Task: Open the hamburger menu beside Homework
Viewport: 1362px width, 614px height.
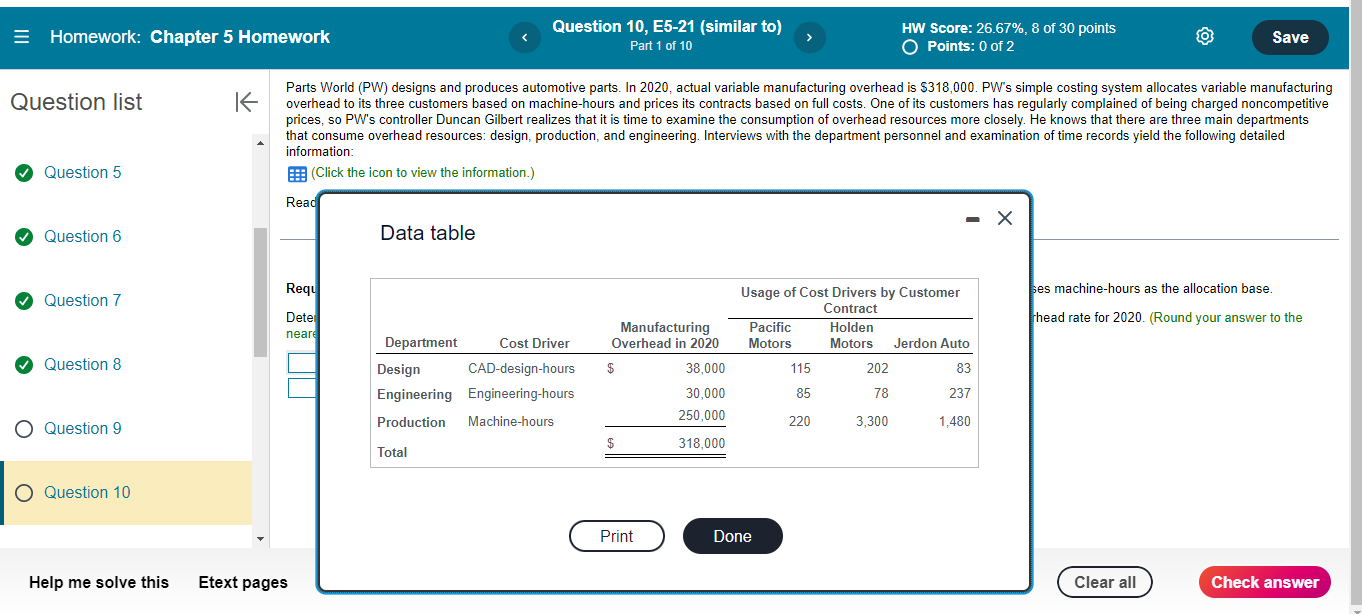Action: [x=22, y=37]
